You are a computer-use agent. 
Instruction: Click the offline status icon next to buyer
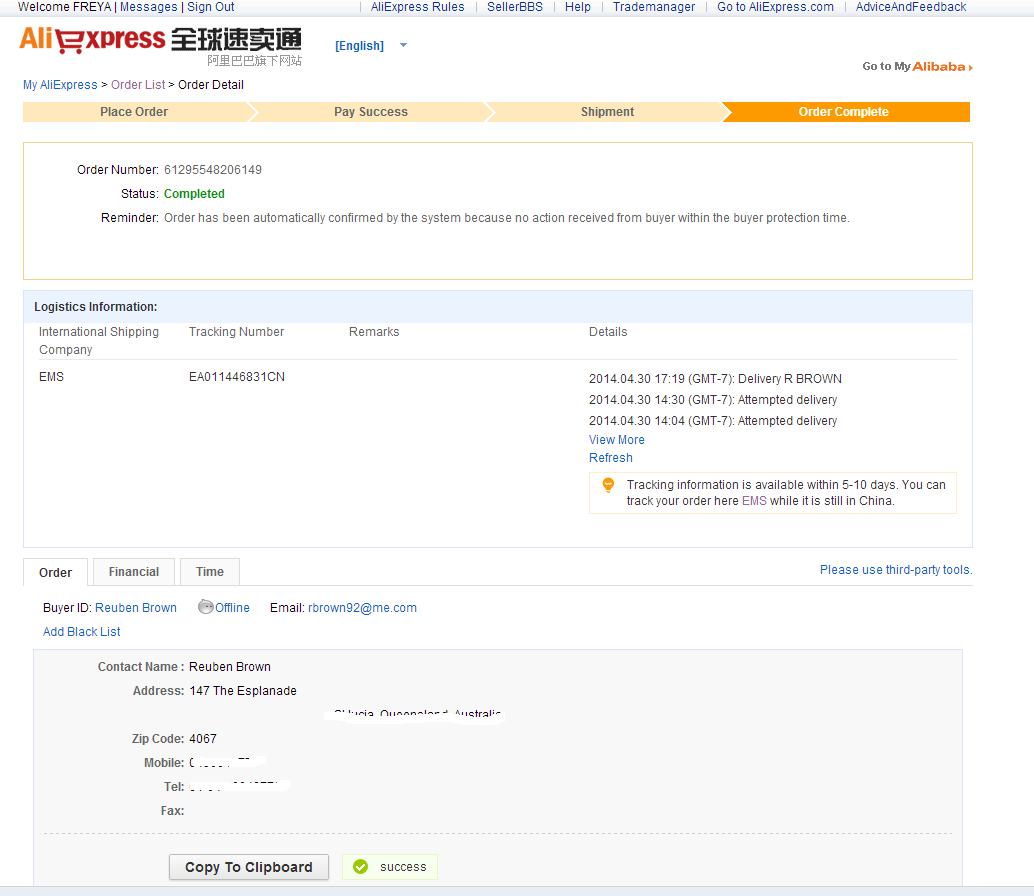click(x=206, y=607)
